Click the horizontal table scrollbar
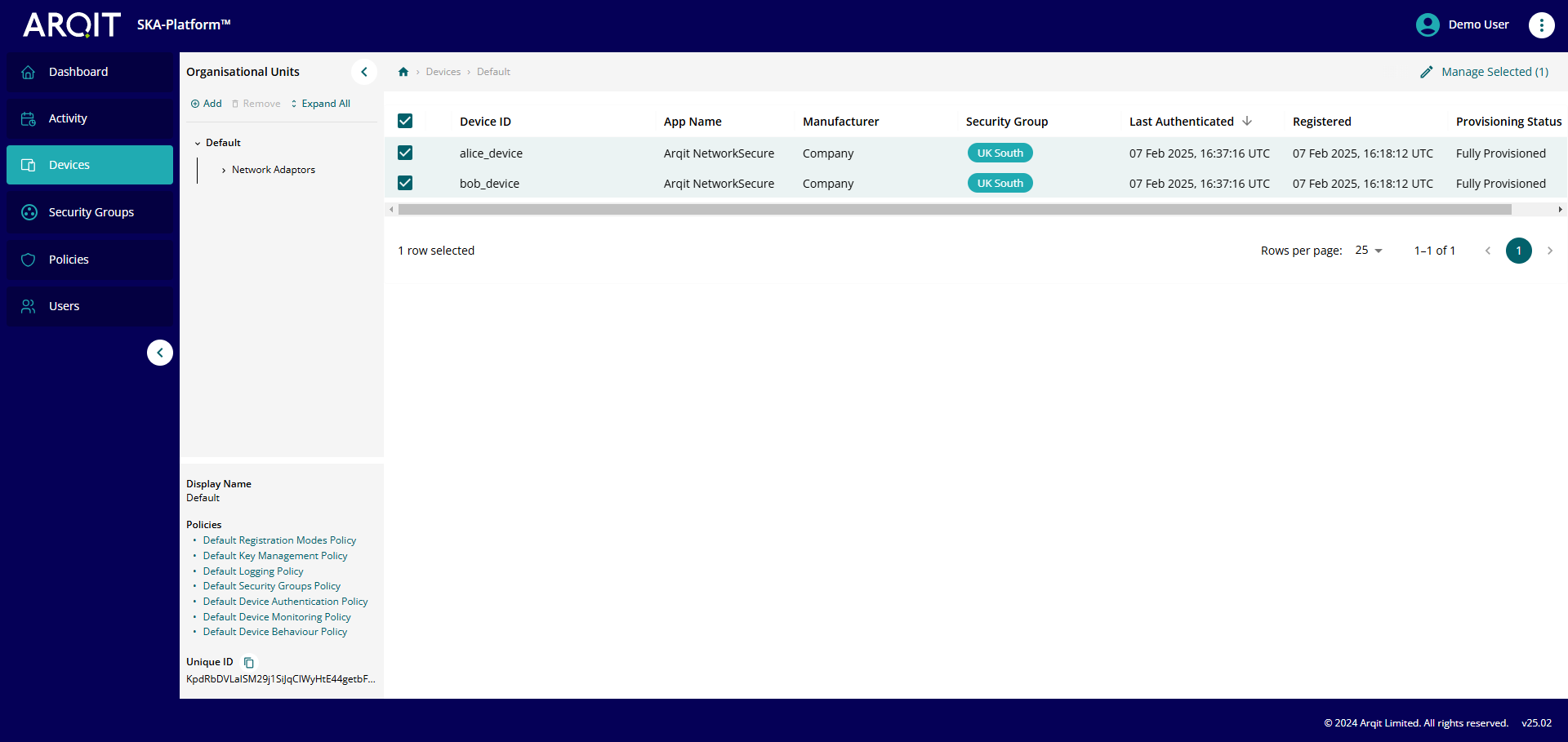The width and height of the screenshot is (1568, 742). (955, 210)
